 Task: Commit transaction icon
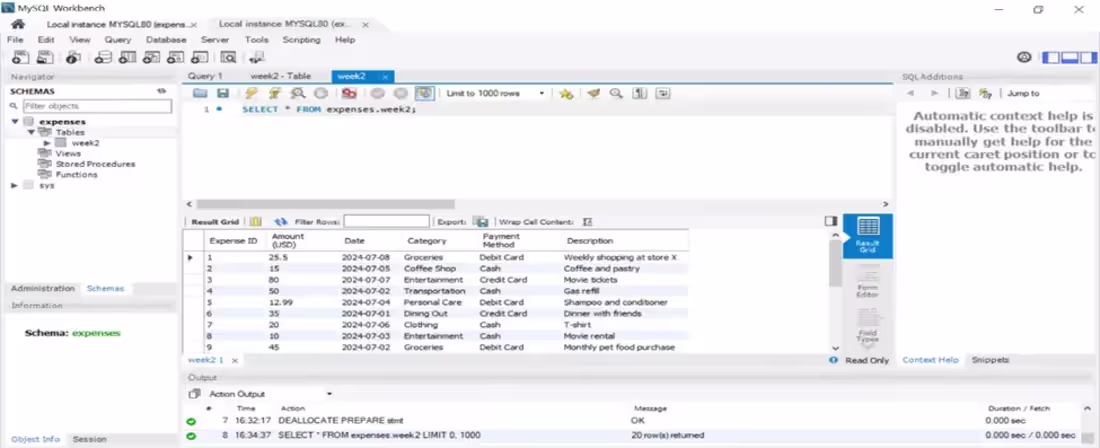point(377,93)
